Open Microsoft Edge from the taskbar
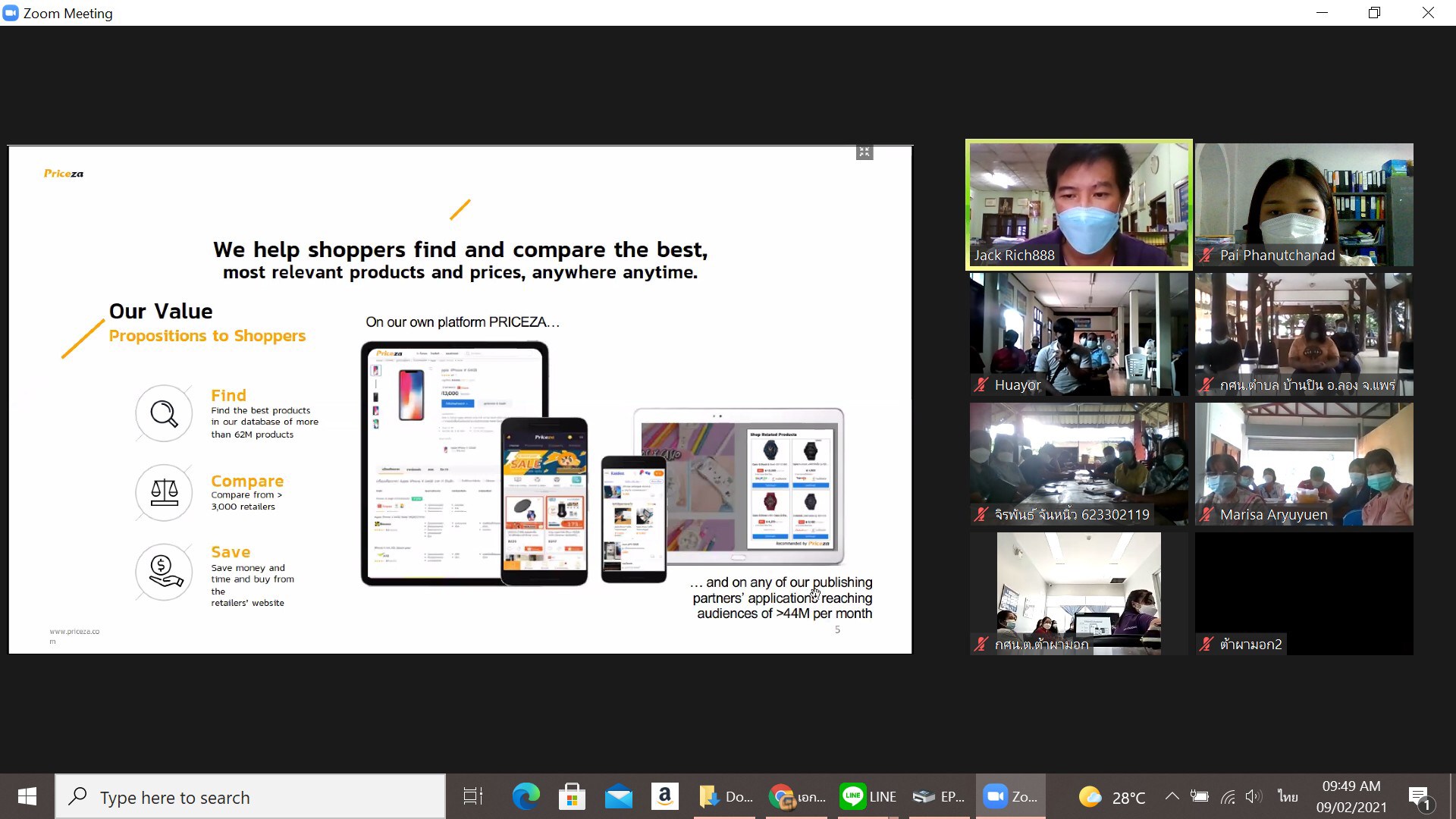 [x=526, y=796]
